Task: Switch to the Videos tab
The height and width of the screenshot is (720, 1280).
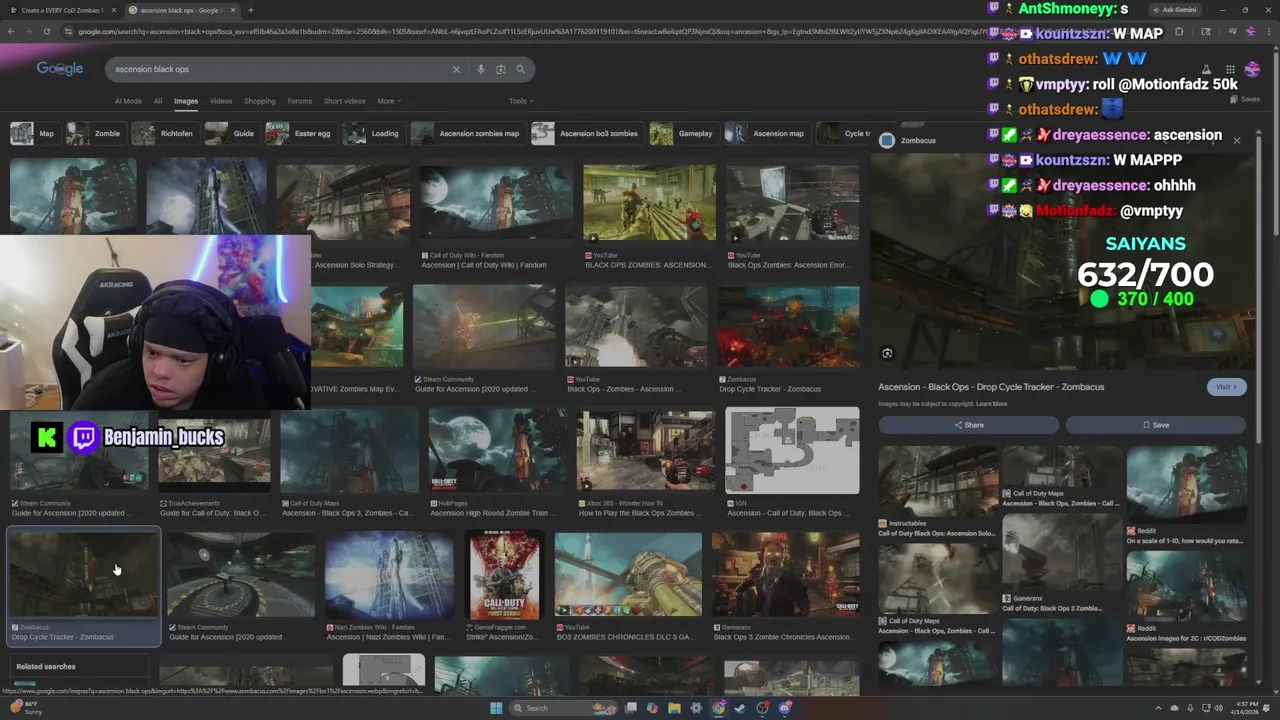Action: click(221, 101)
